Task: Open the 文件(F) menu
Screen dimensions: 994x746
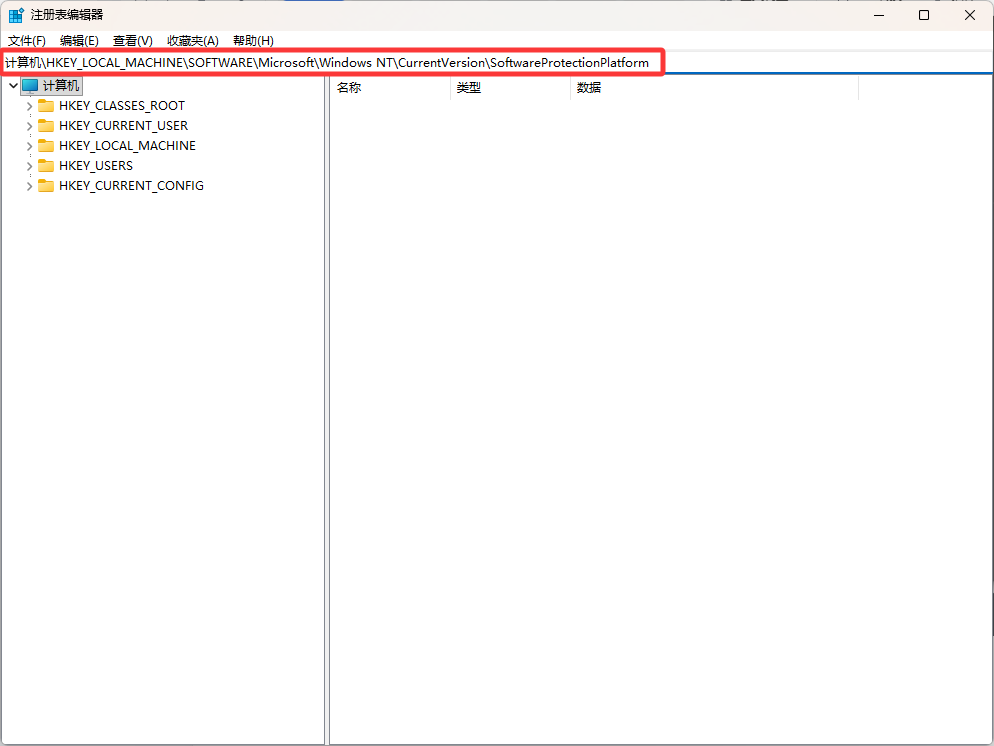Action: (x=27, y=41)
